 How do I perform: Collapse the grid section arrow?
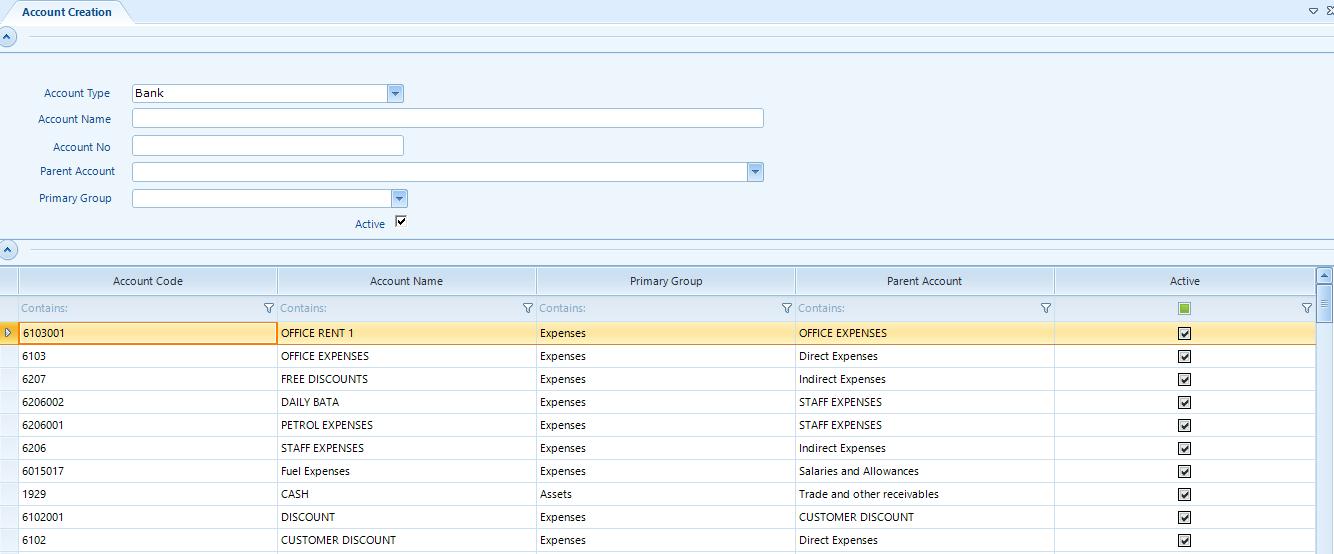click(8, 249)
